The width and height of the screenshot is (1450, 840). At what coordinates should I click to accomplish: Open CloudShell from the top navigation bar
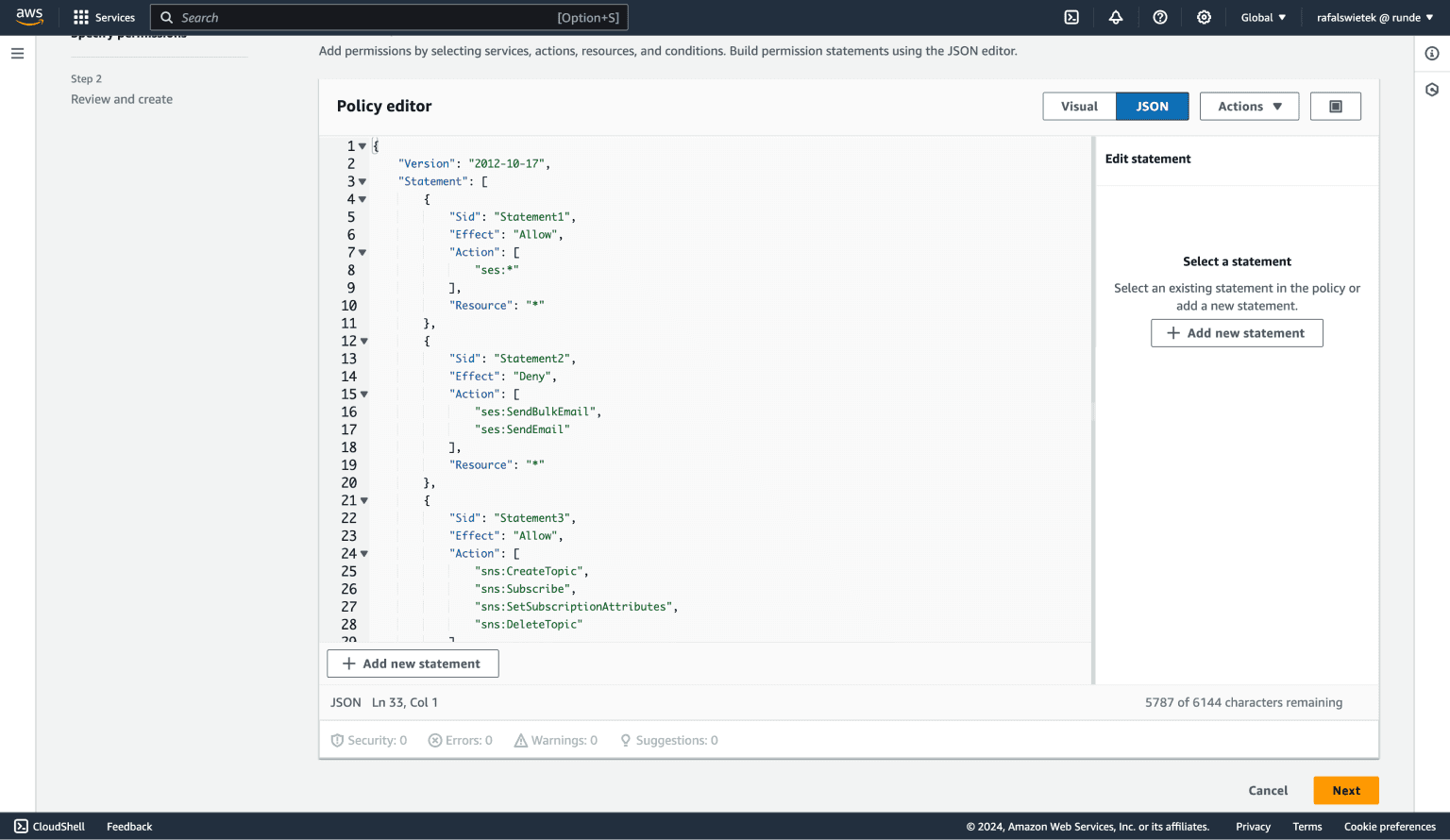1071,17
